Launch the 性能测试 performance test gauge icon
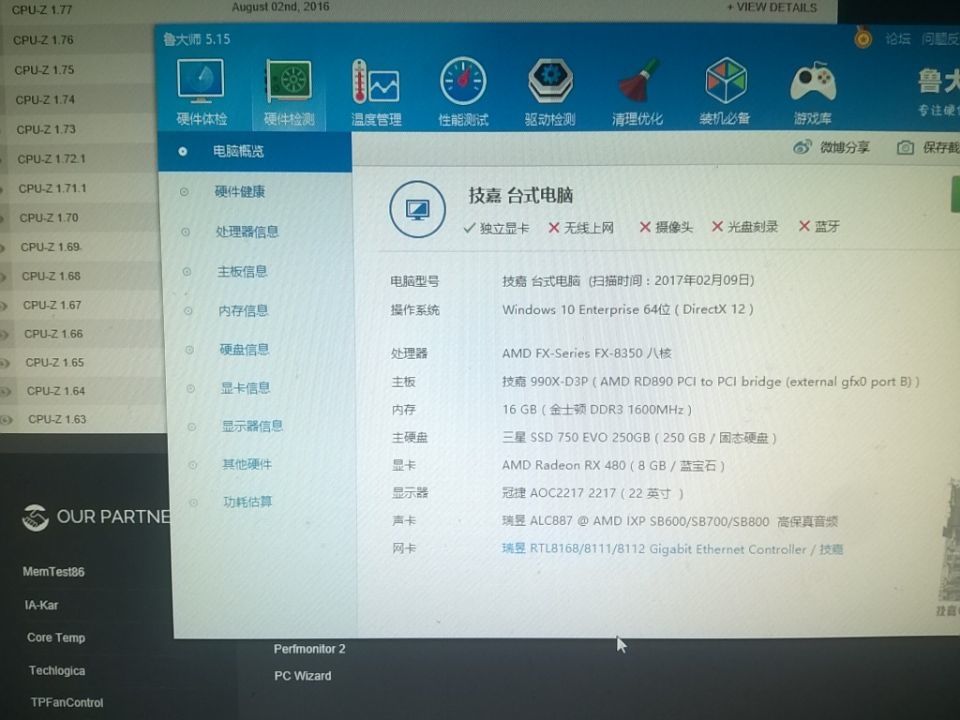The image size is (960, 720). pyautogui.click(x=463, y=82)
